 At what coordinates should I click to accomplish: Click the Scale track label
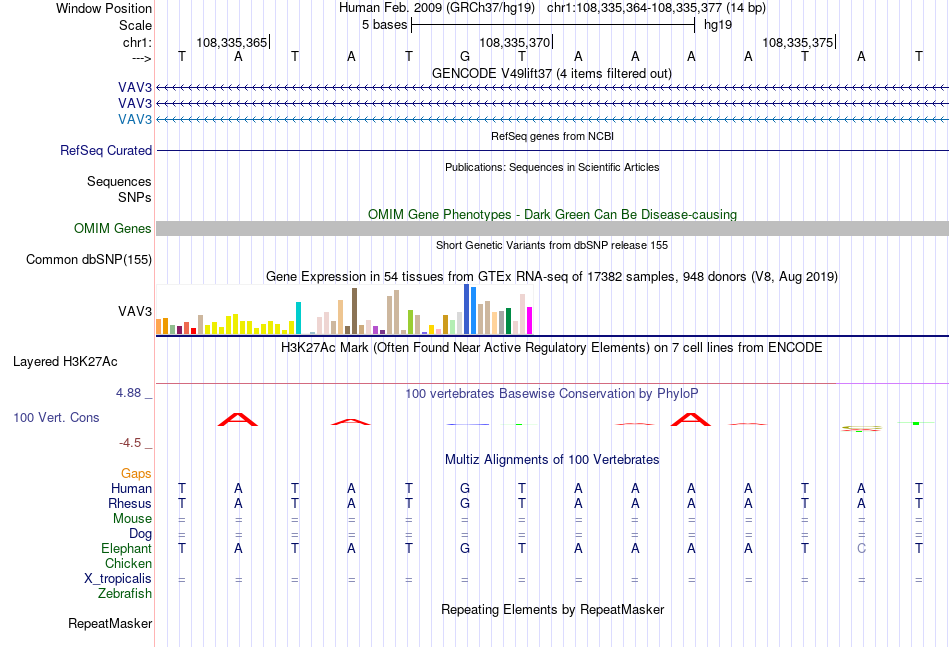click(x=135, y=25)
